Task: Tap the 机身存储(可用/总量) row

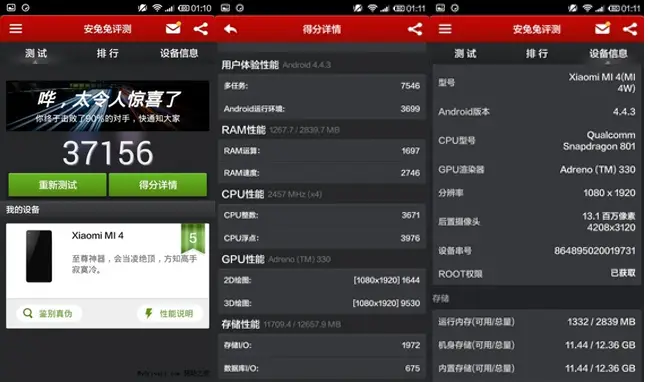Action: pyautogui.click(x=536, y=345)
